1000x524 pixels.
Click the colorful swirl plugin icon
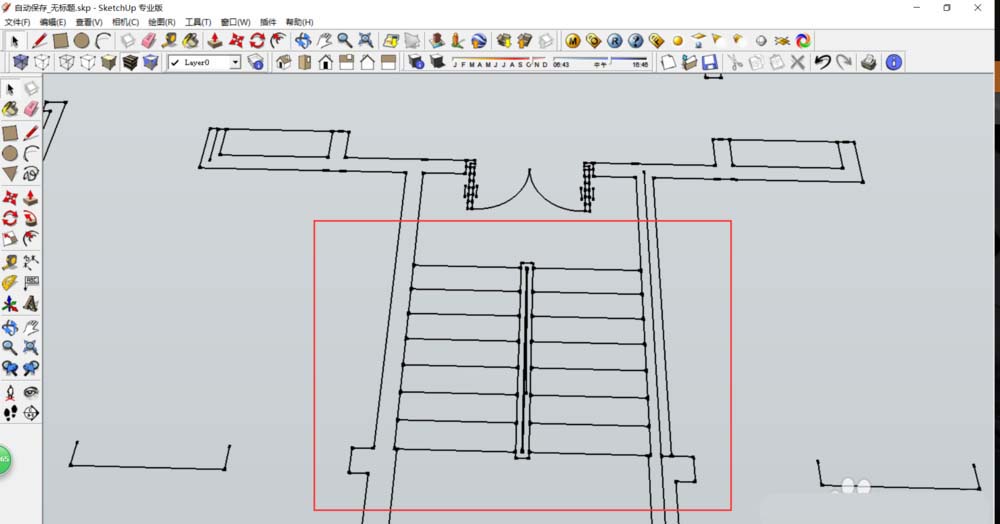803,41
